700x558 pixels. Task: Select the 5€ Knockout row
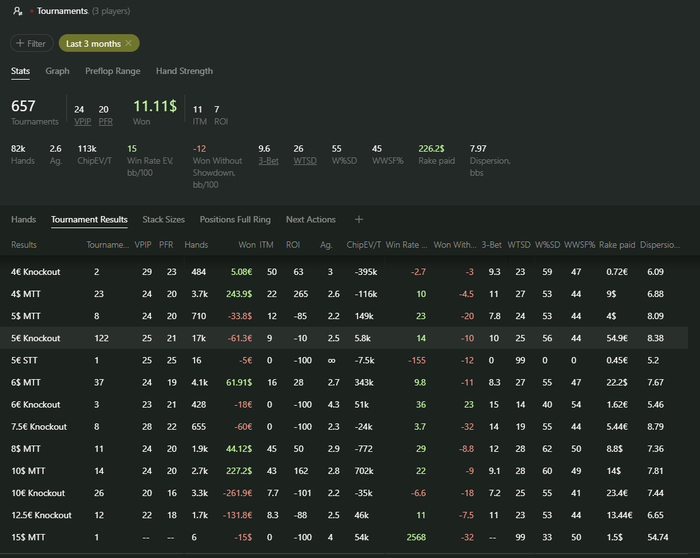point(344,338)
